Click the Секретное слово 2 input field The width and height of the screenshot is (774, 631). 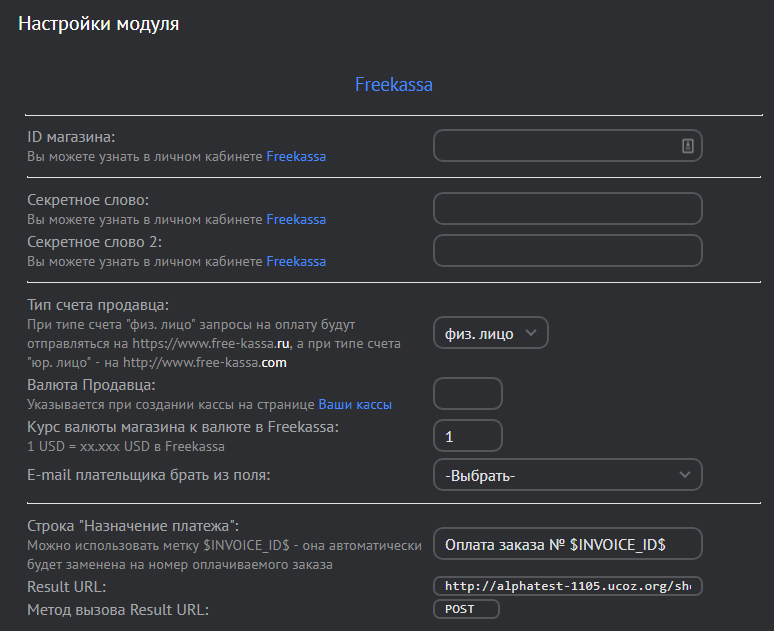click(567, 251)
